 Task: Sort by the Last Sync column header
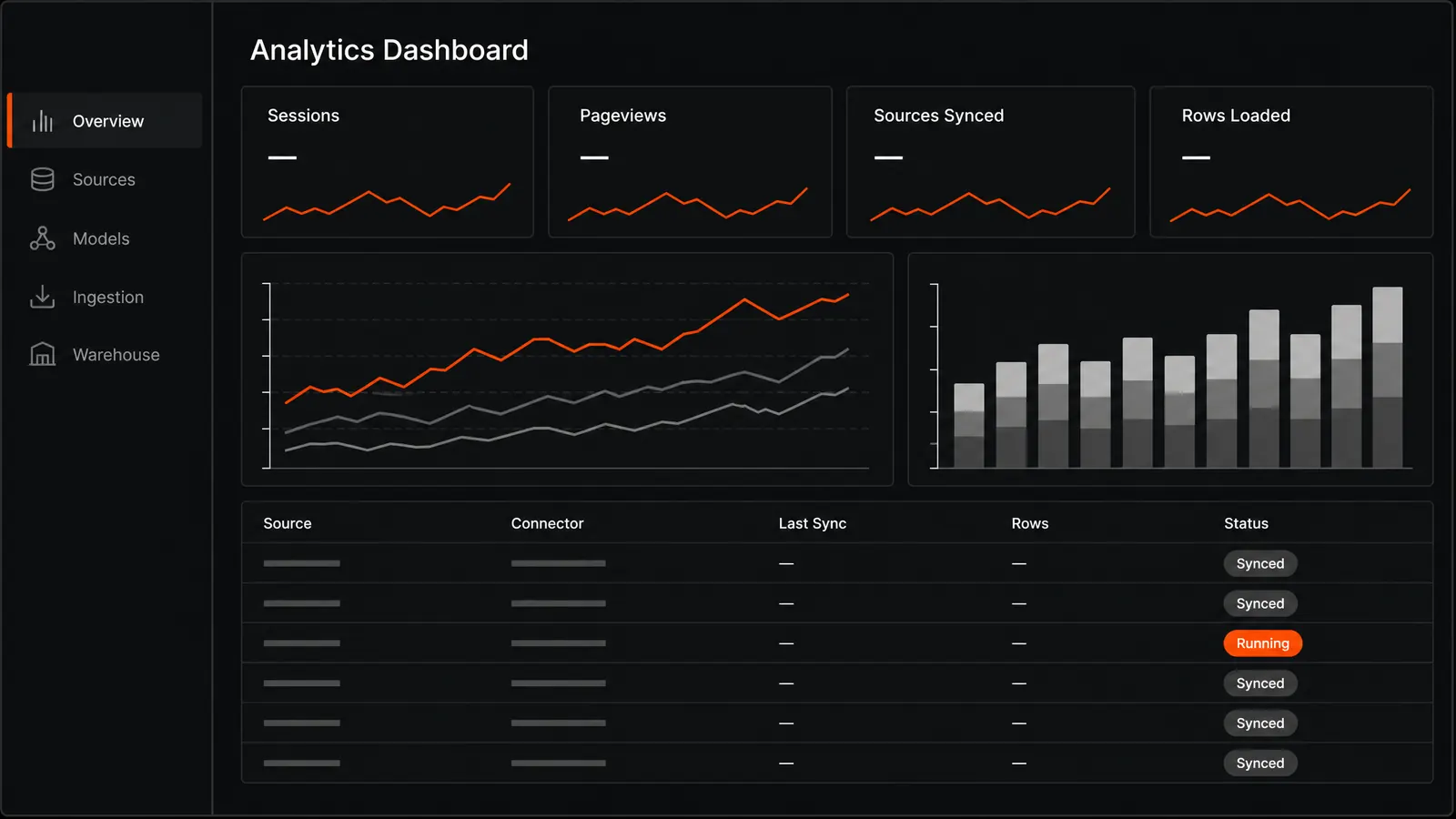813,523
